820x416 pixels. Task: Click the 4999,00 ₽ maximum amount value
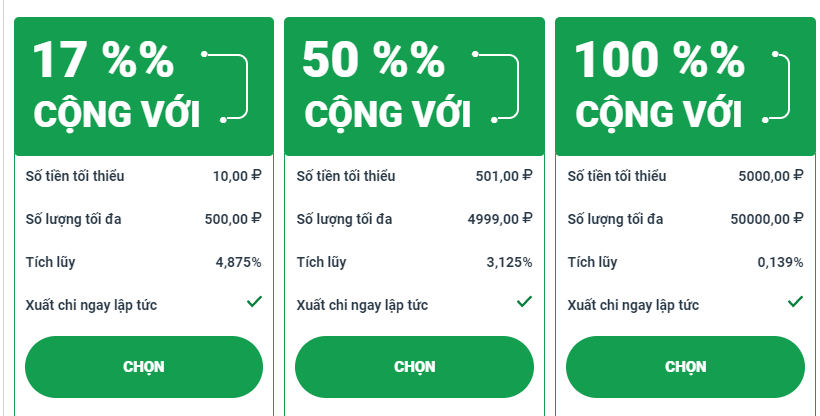(500, 219)
